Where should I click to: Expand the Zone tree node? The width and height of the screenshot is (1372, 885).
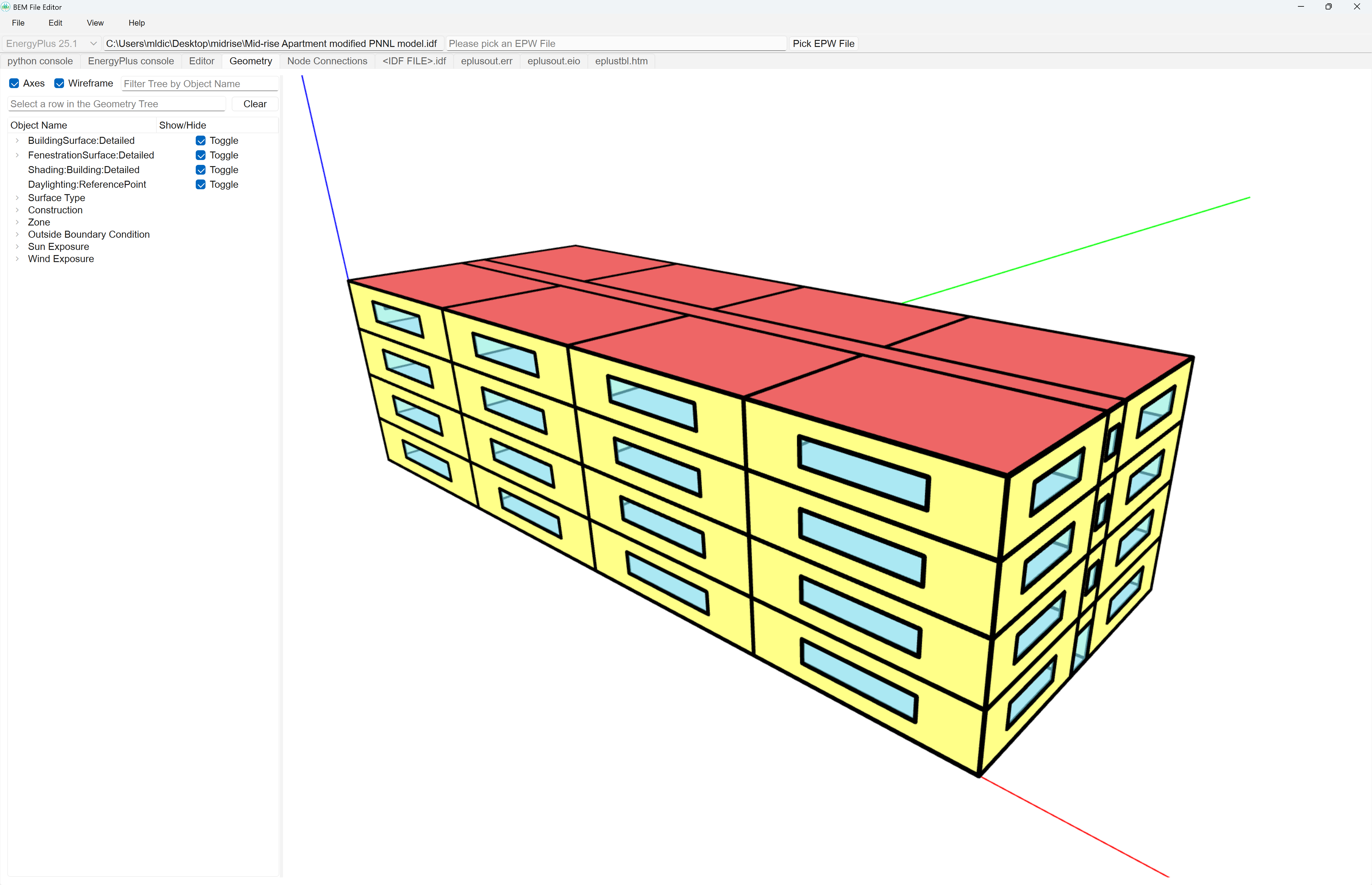(17, 222)
